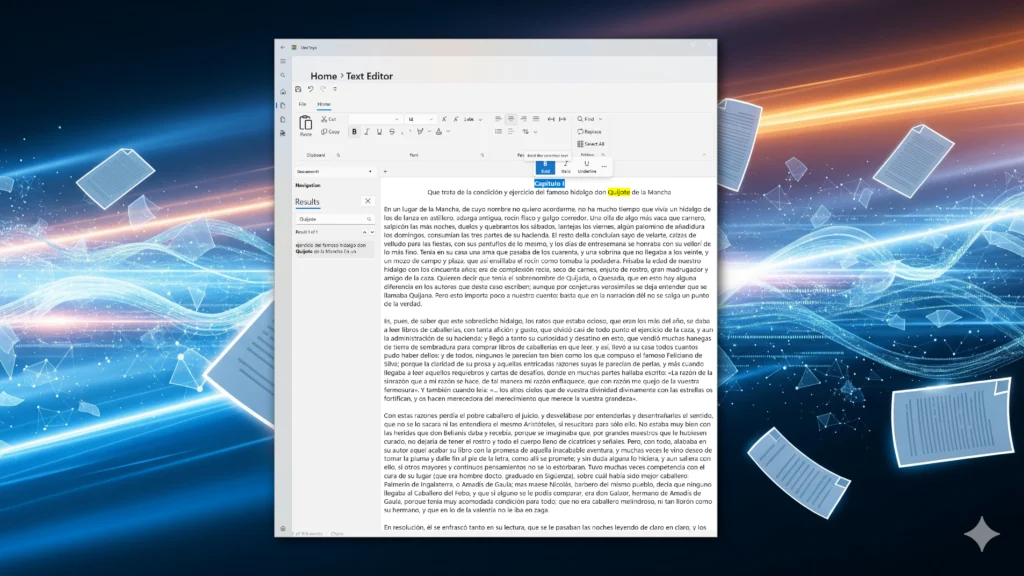Open the font size combo box
This screenshot has width=1024, height=576.
(420, 120)
